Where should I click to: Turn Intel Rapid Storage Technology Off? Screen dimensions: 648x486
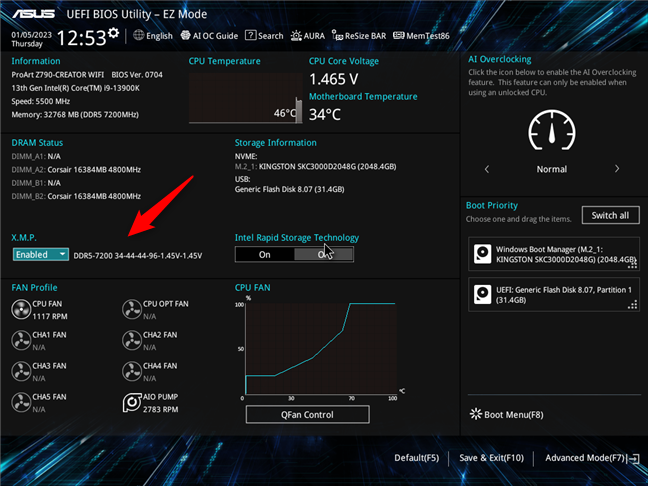(x=324, y=255)
